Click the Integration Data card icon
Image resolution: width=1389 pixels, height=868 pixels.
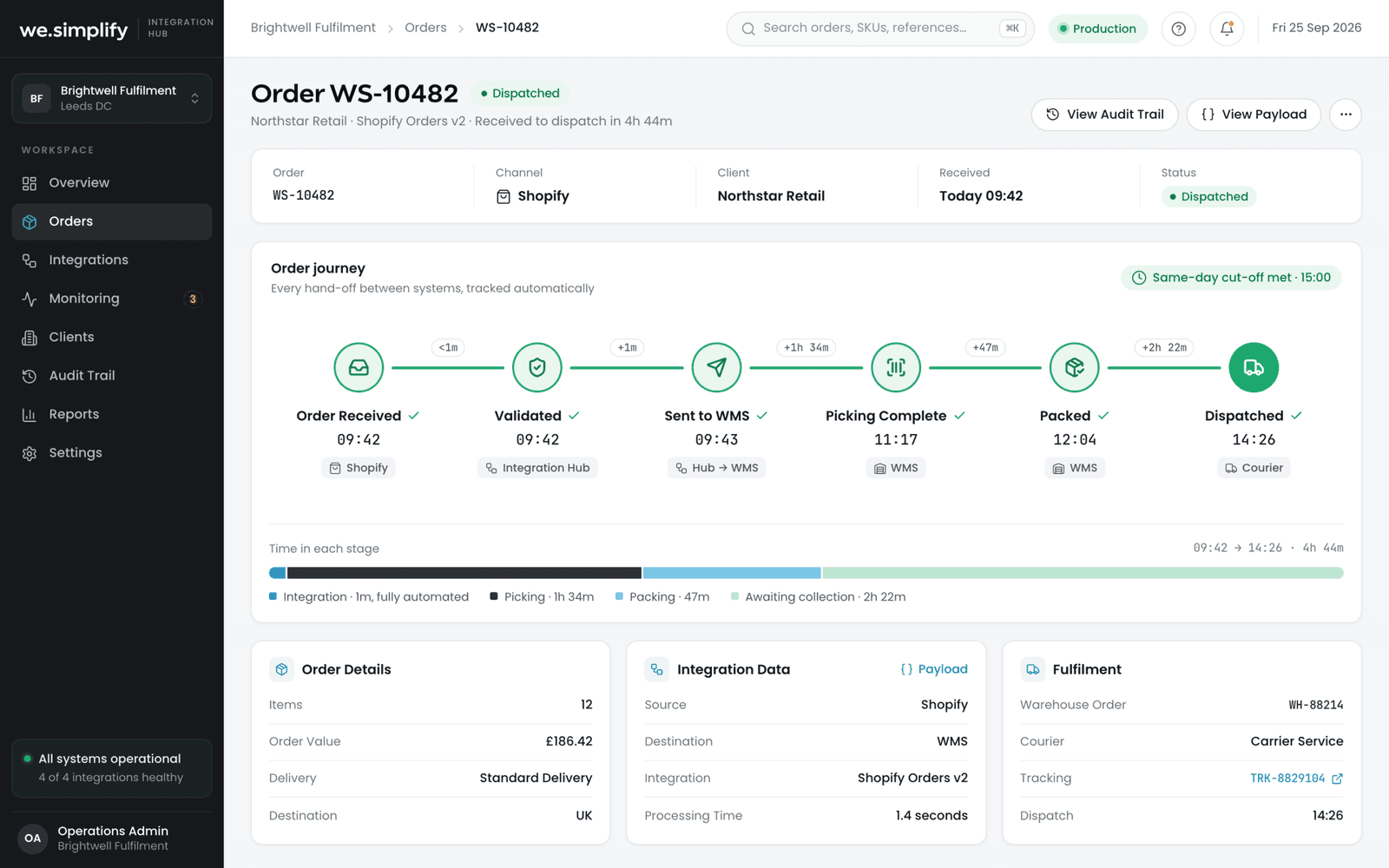click(x=657, y=669)
